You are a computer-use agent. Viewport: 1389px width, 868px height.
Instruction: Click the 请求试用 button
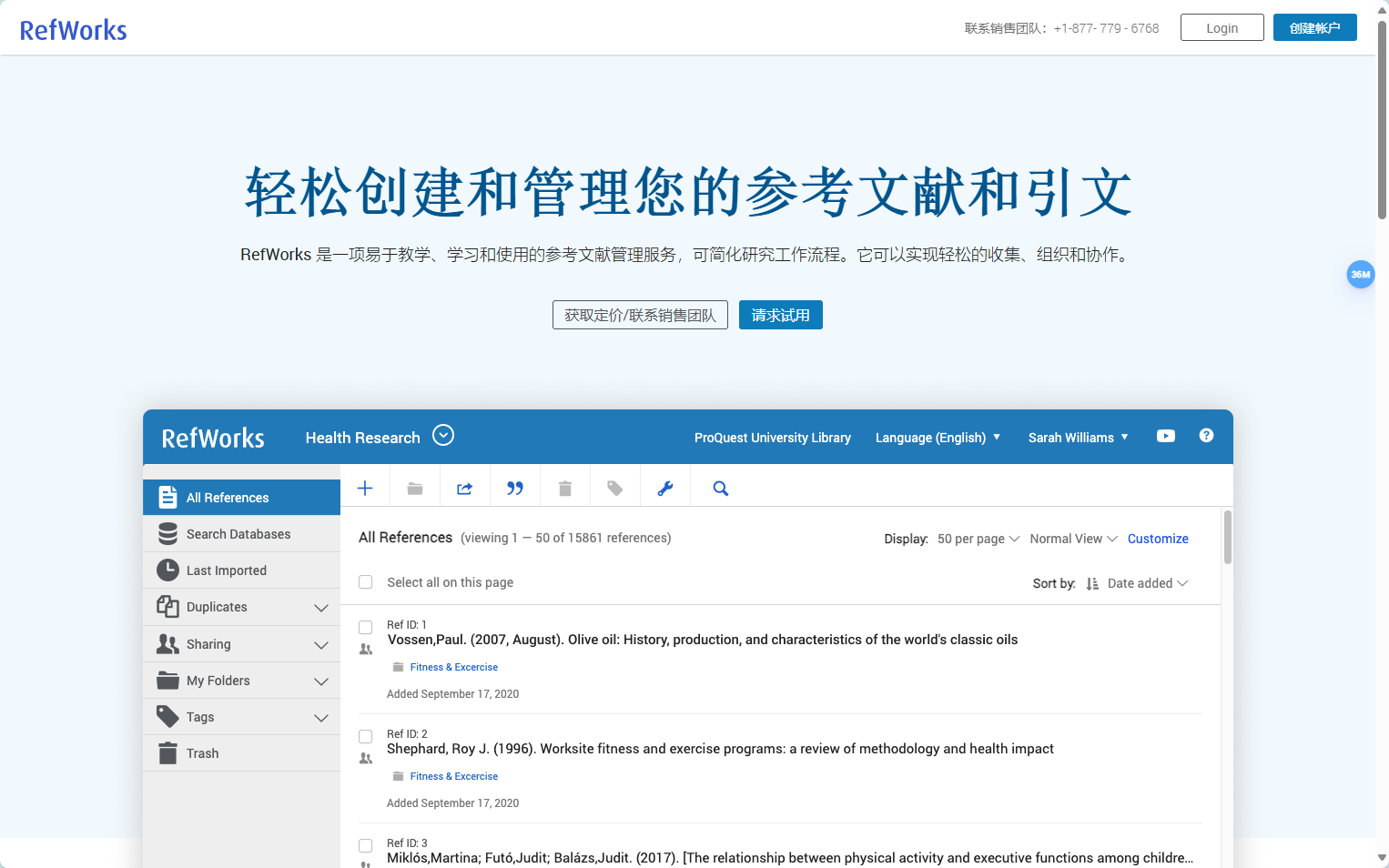point(780,315)
